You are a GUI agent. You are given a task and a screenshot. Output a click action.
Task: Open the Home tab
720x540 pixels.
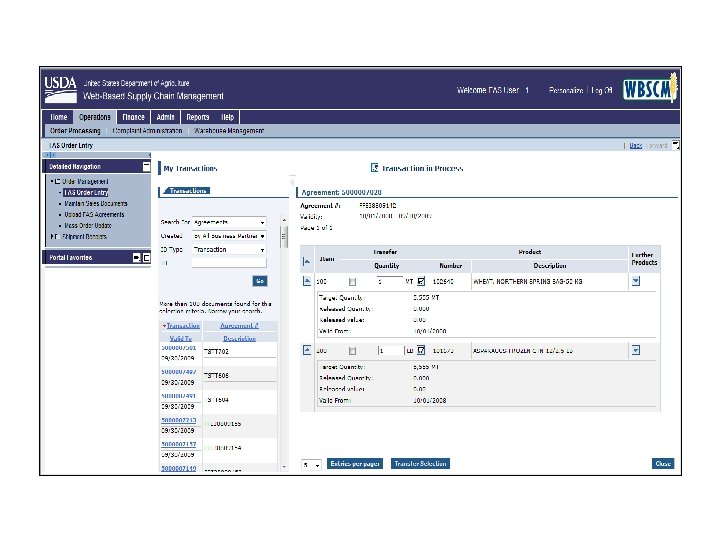tap(58, 117)
